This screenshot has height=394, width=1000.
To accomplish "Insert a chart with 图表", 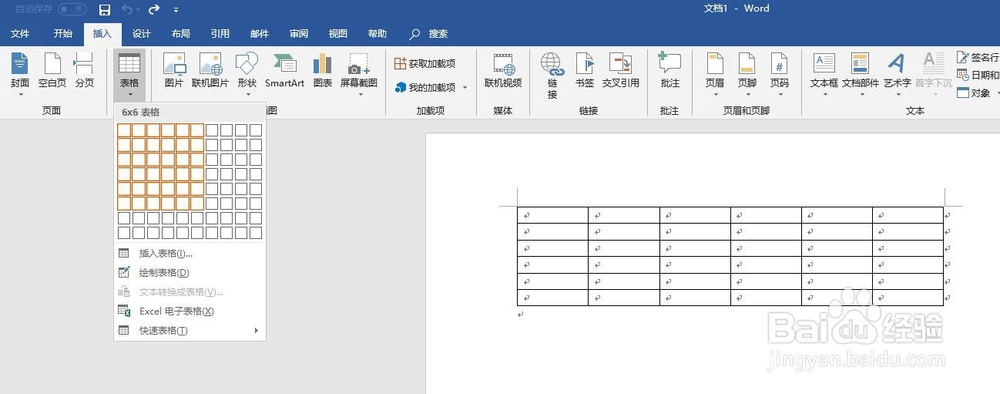I will coord(323,70).
